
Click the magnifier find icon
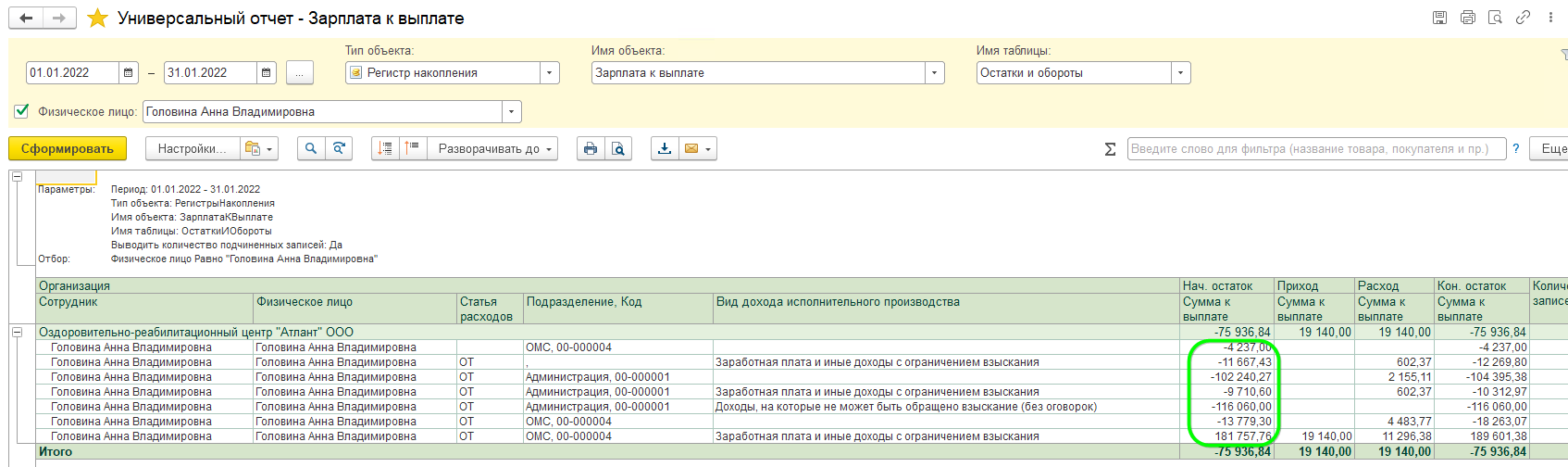311,148
